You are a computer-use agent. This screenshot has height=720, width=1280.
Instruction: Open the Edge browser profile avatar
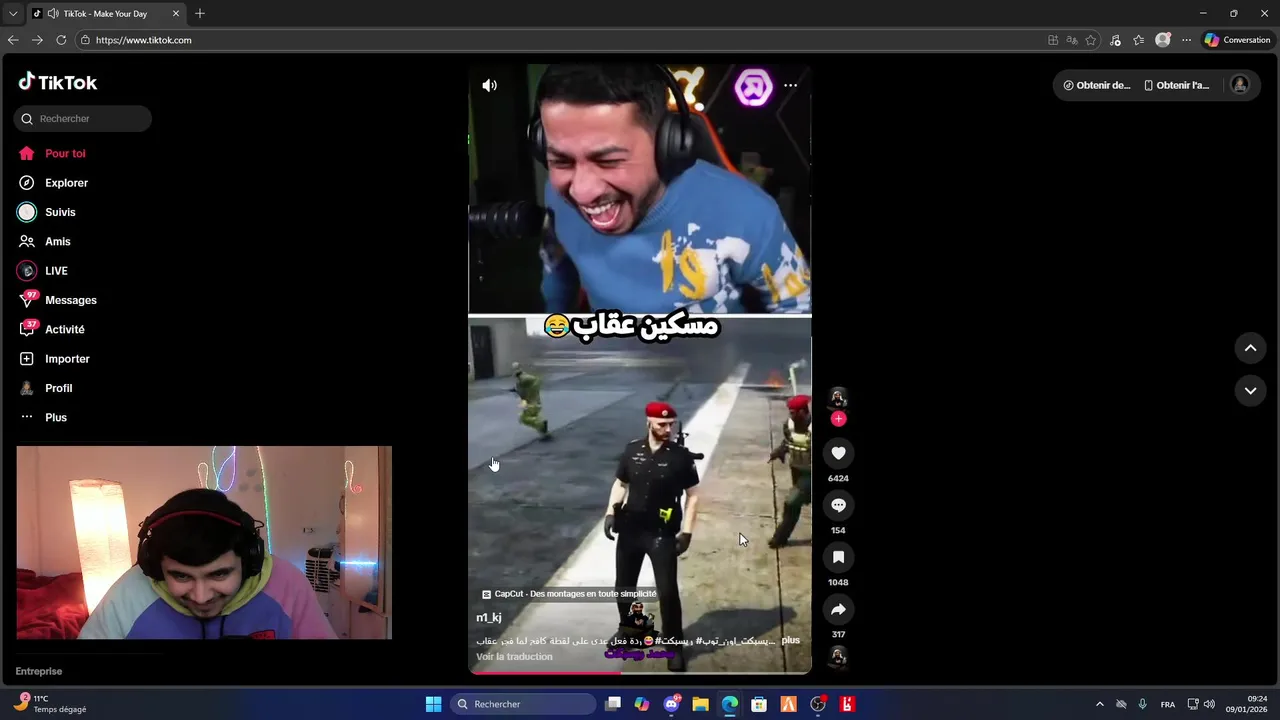[x=1163, y=40]
